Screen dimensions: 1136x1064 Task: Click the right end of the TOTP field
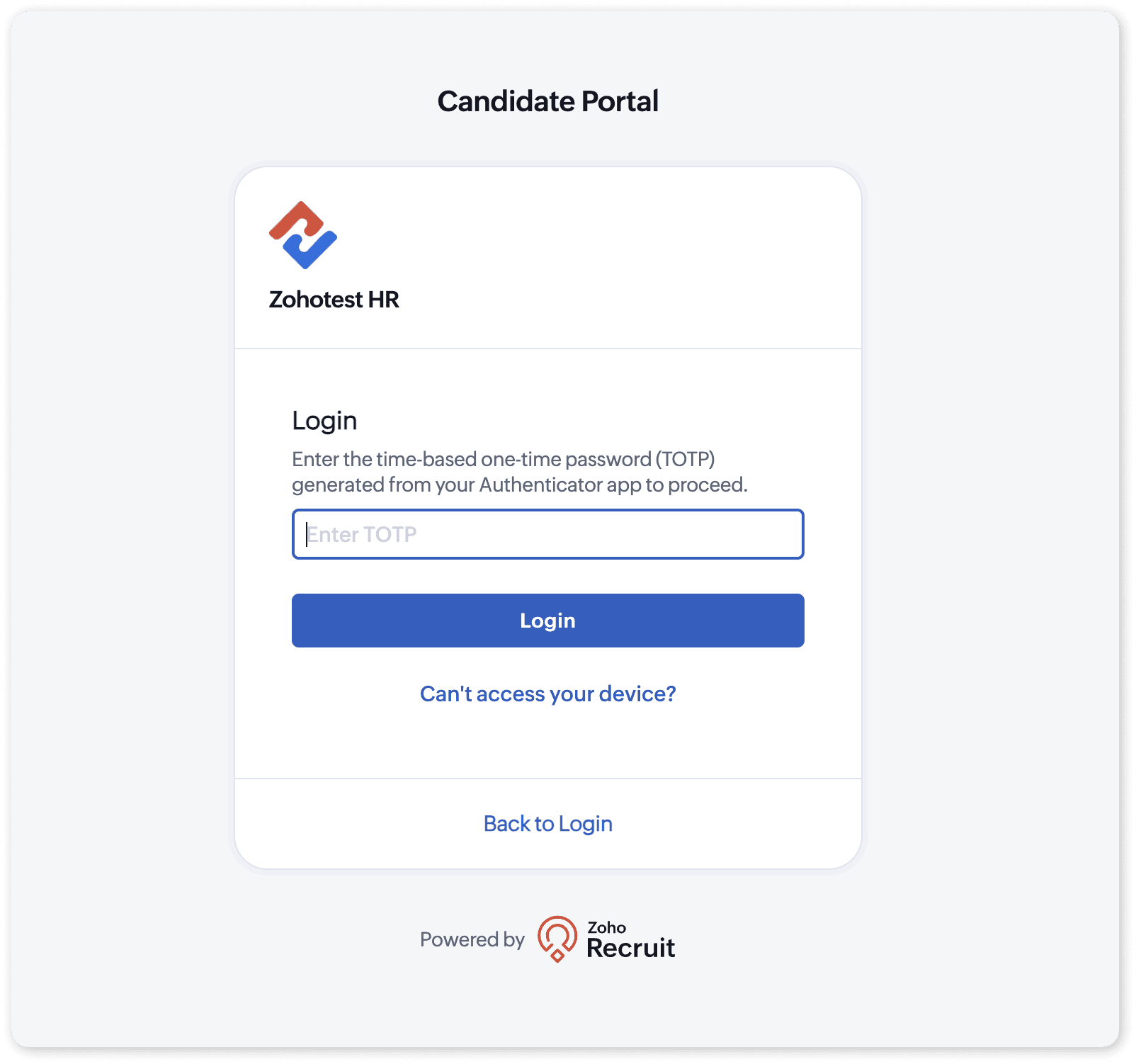click(x=786, y=534)
